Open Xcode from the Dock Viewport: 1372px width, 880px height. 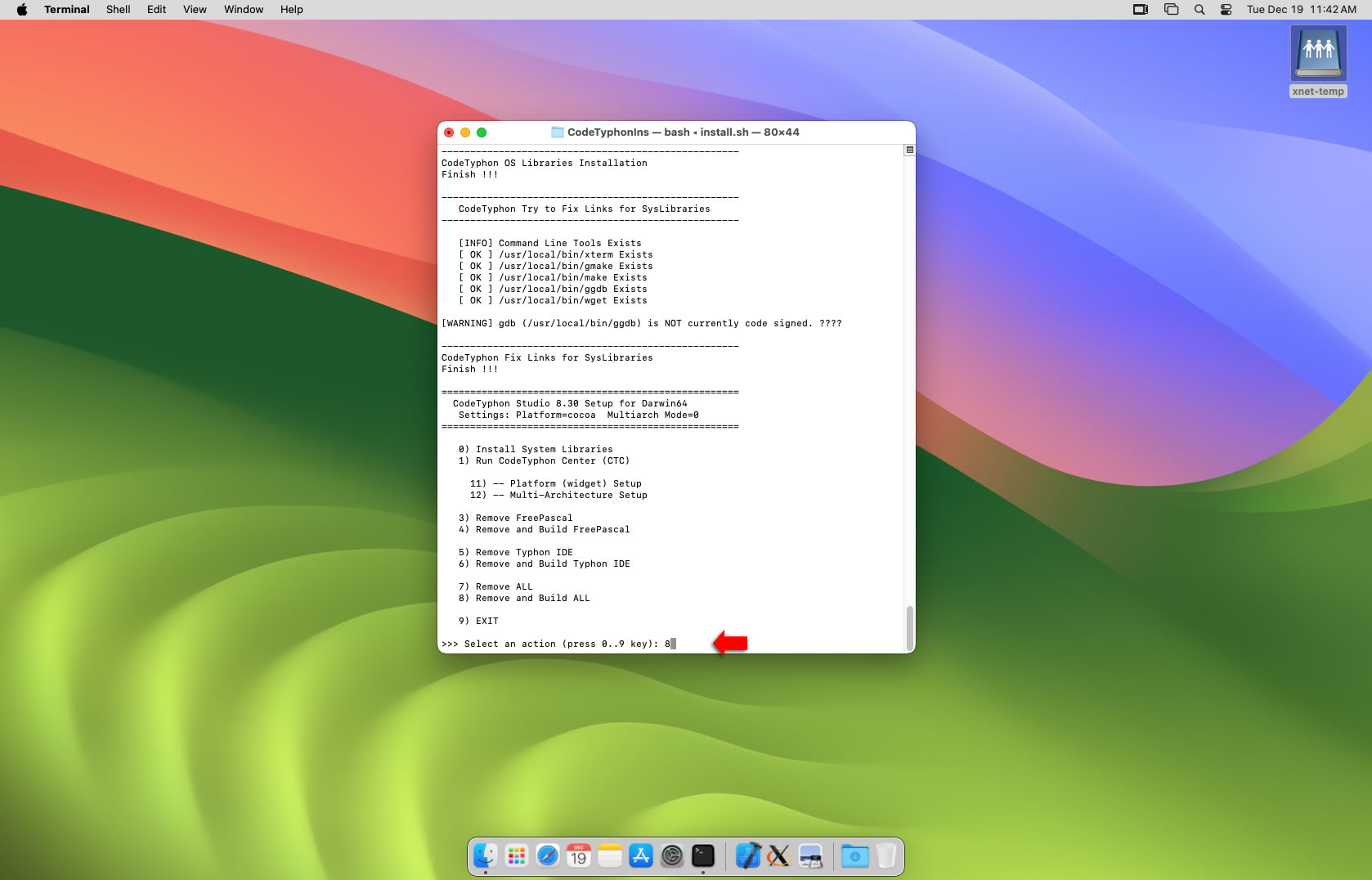[748, 856]
